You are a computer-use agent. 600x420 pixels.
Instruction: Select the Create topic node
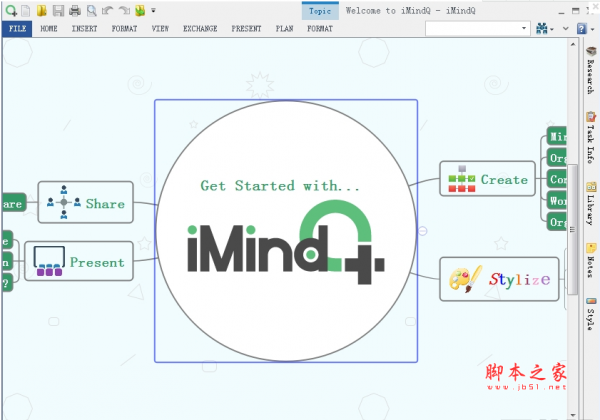click(x=487, y=179)
